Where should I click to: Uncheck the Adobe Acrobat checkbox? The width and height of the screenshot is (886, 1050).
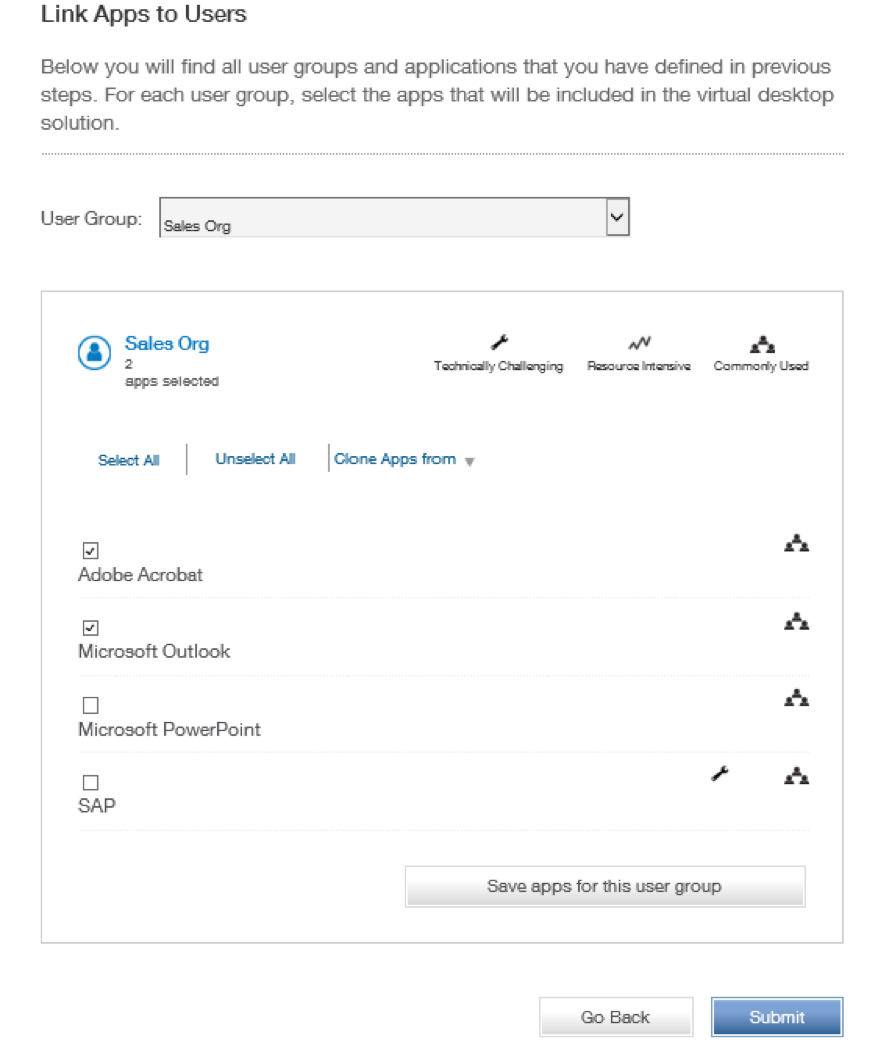[90, 551]
